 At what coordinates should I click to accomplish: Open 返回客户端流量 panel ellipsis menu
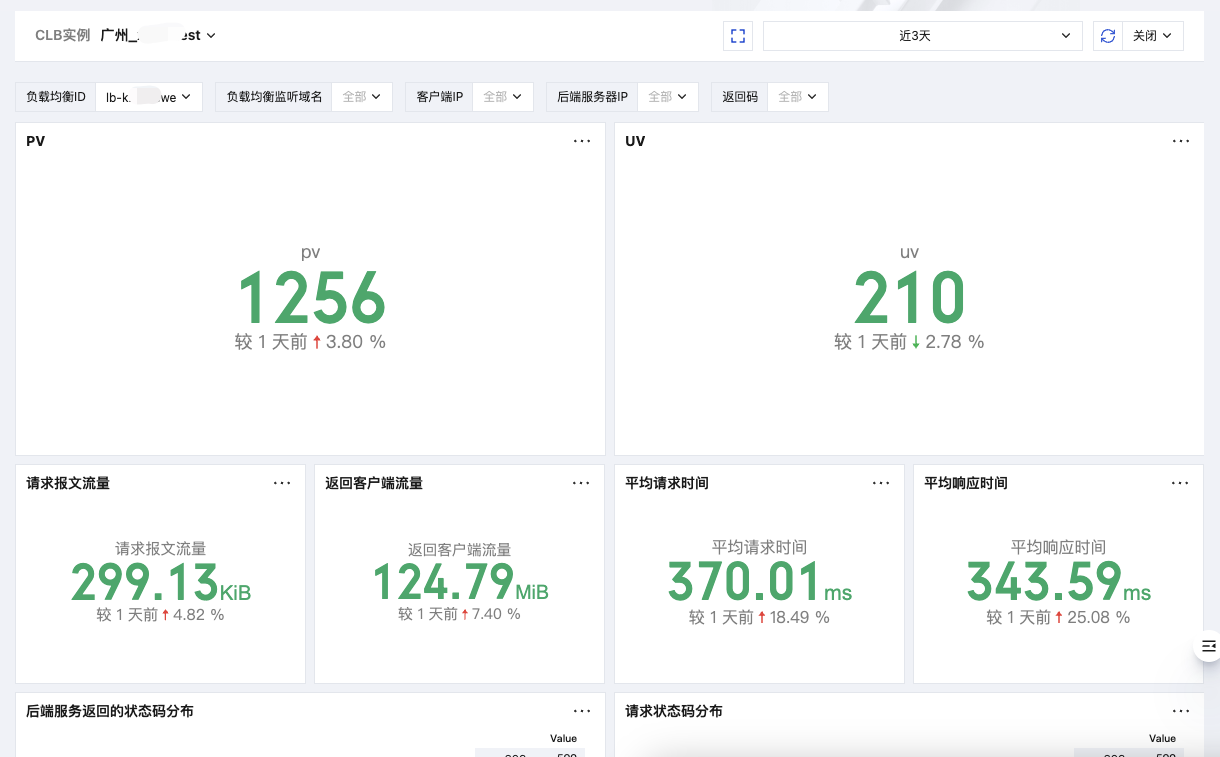pyautogui.click(x=581, y=483)
